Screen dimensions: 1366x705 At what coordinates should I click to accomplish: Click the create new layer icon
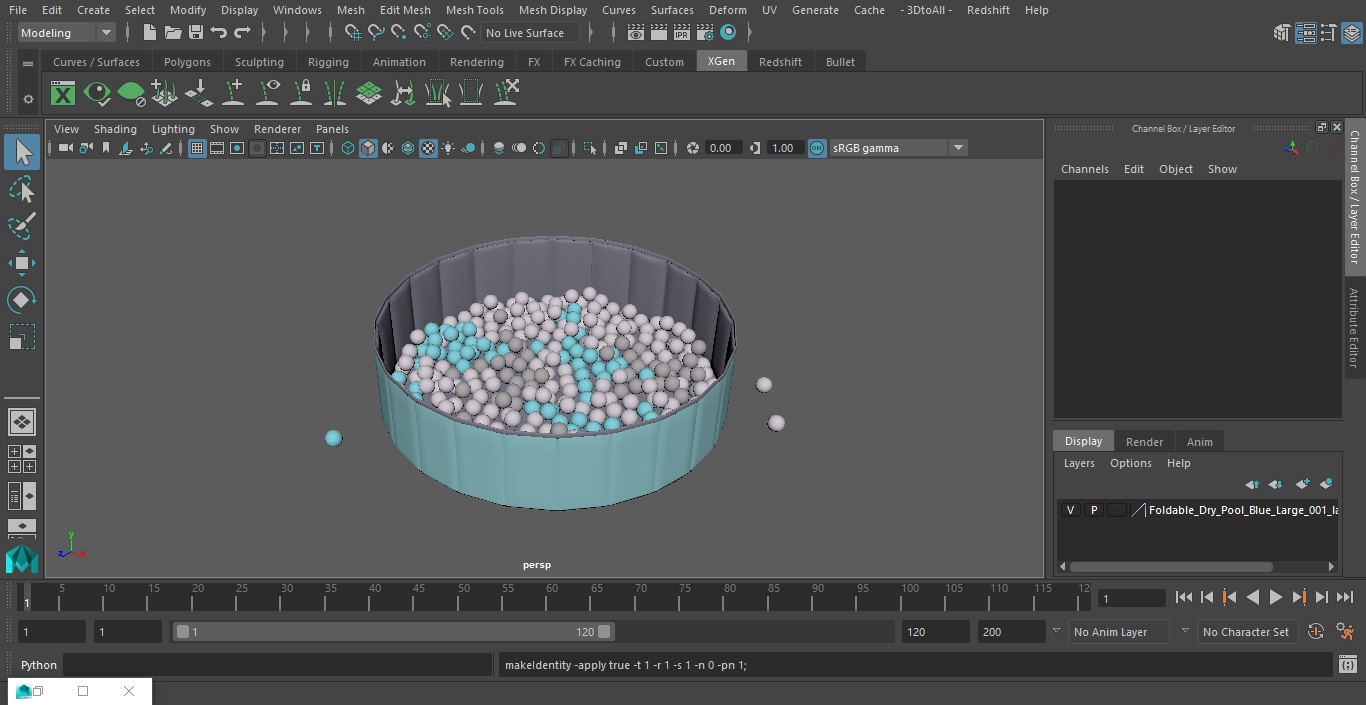tap(1302, 484)
